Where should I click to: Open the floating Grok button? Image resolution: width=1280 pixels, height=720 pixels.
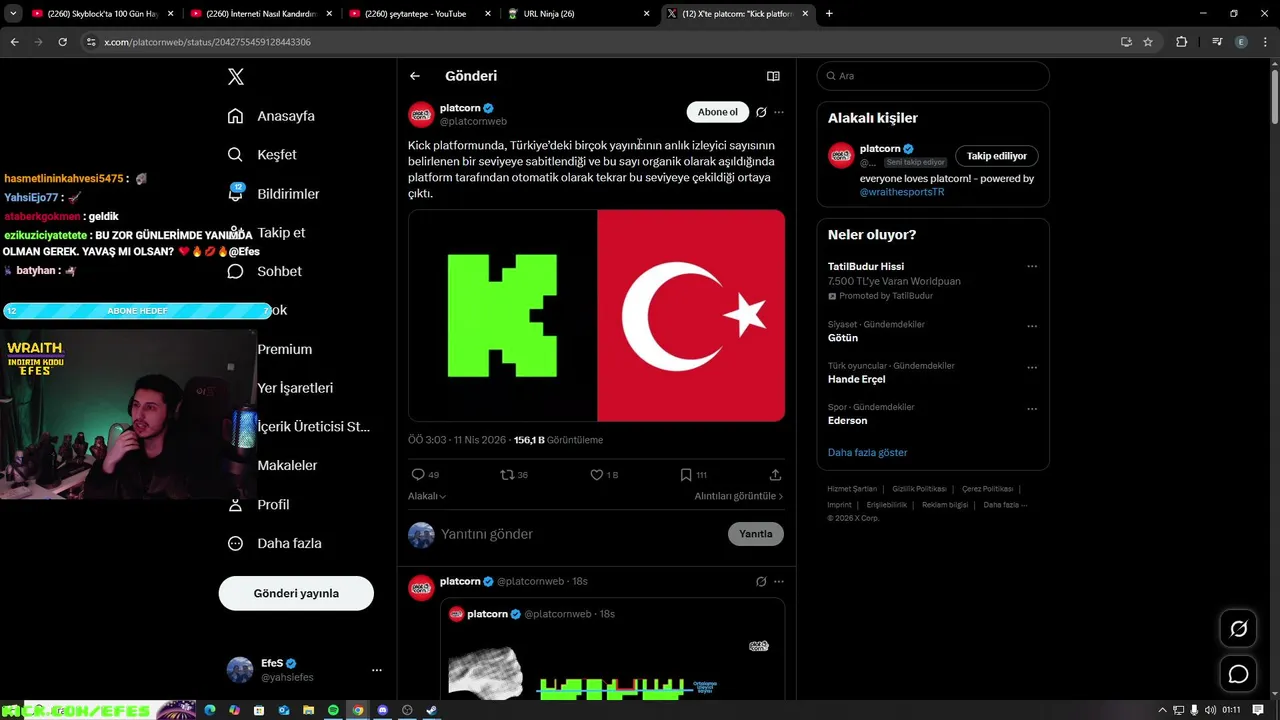pyautogui.click(x=1238, y=629)
